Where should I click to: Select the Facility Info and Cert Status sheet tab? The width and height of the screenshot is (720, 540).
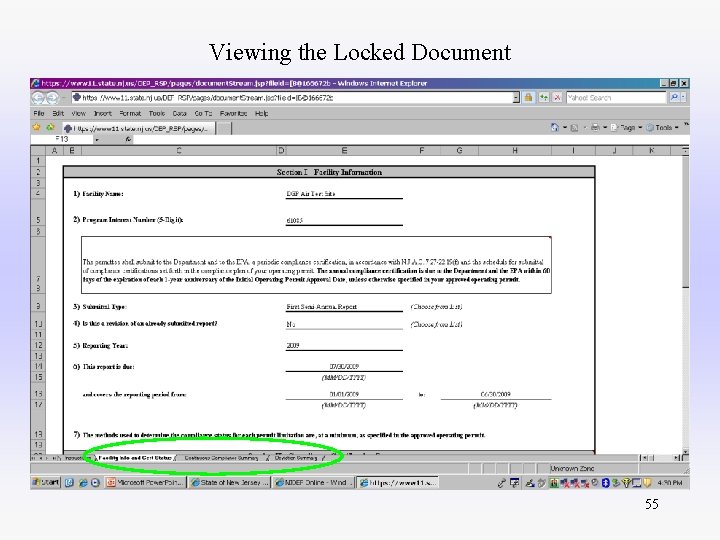pyautogui.click(x=135, y=458)
